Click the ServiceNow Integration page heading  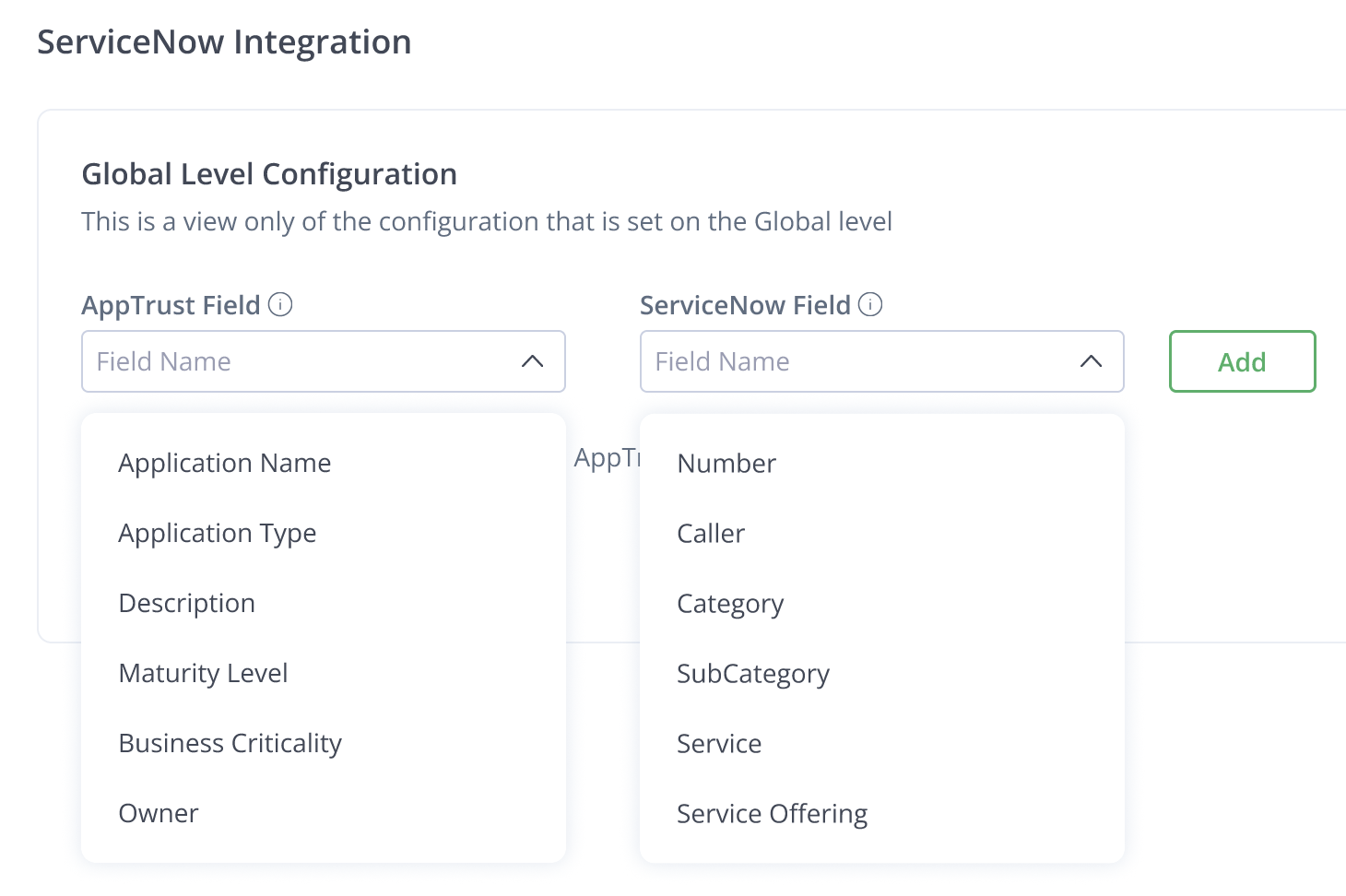224,42
